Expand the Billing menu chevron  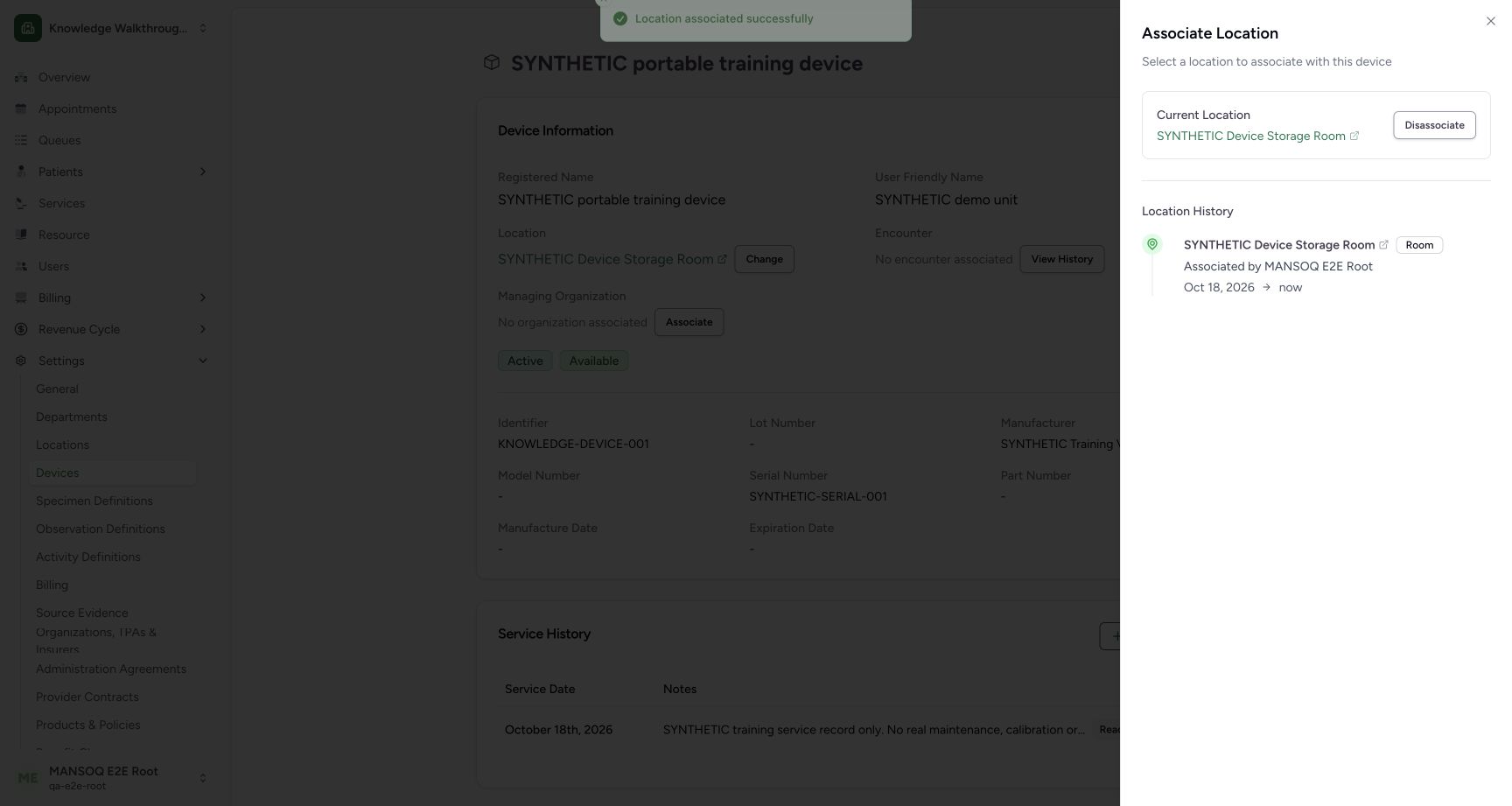(203, 298)
